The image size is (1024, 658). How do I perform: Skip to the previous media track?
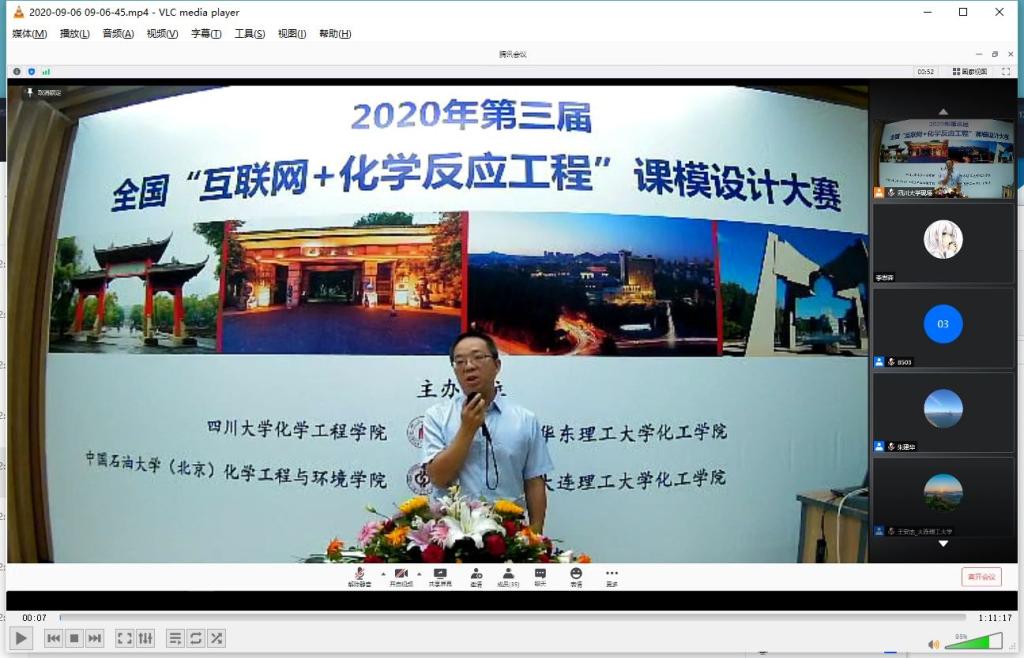[54, 638]
